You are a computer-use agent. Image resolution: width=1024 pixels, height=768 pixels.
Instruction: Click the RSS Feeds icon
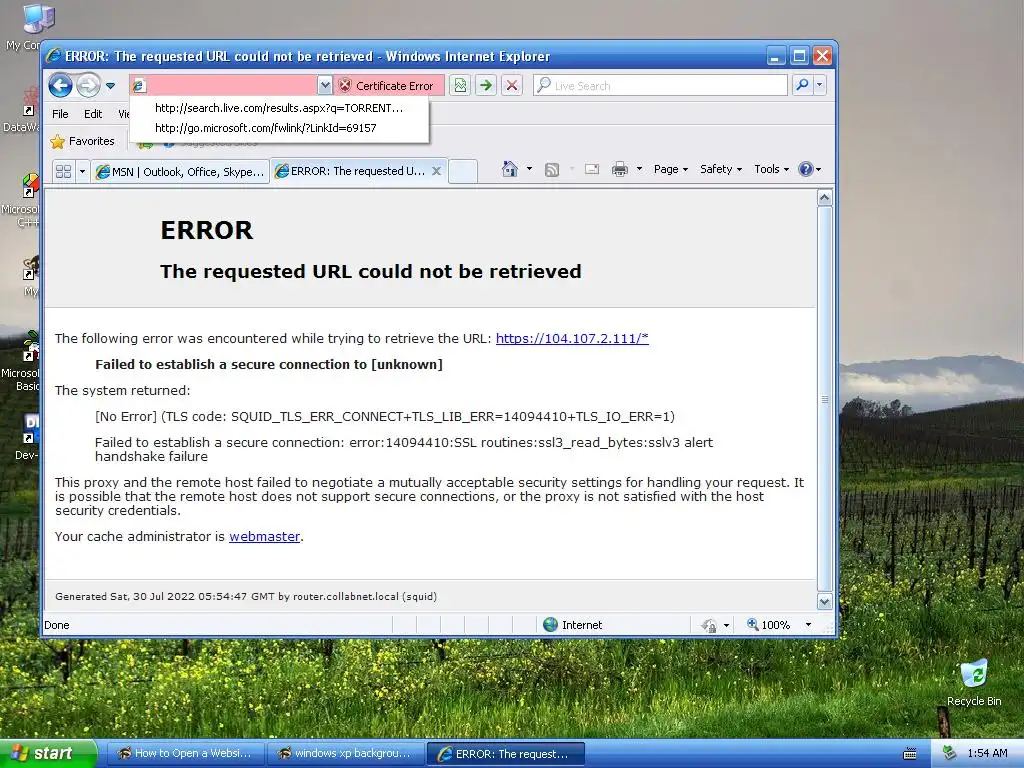(x=552, y=170)
